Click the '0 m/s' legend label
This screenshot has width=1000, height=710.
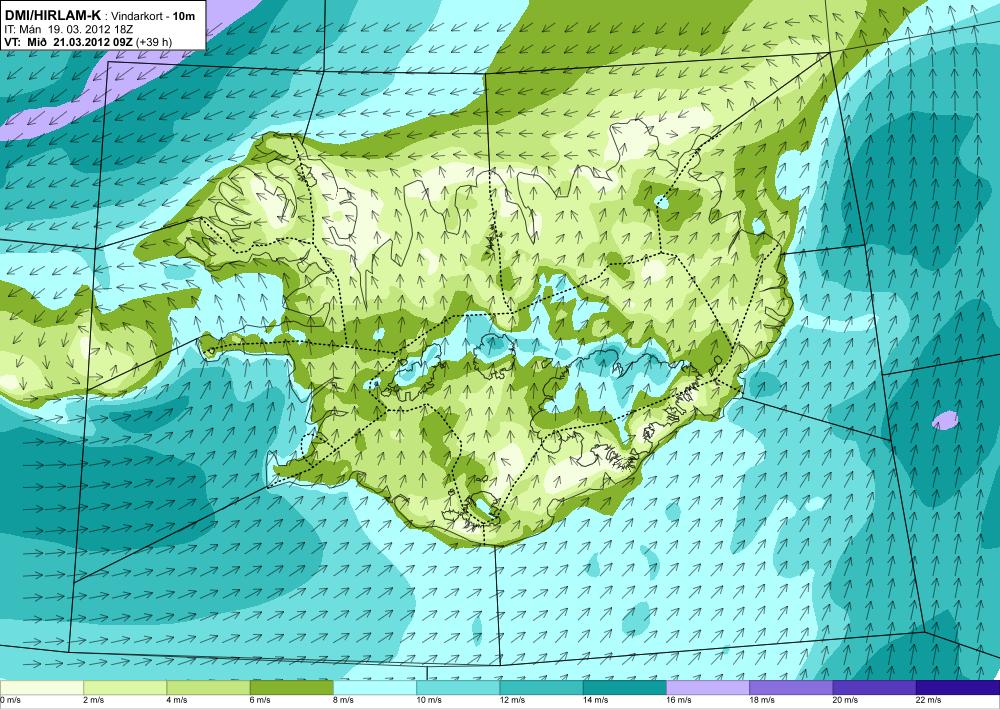click(11, 700)
